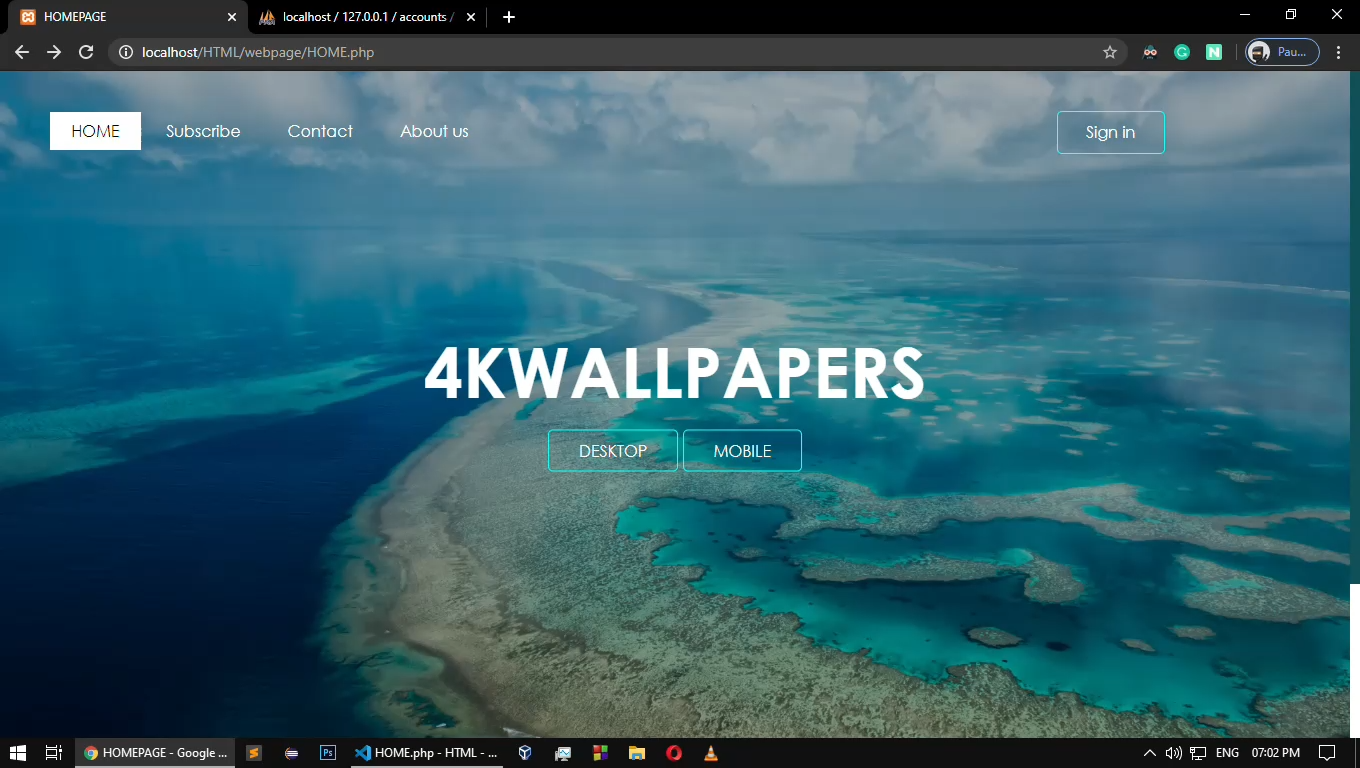Viewport: 1360px width, 768px height.
Task: Open VirtualBox from the taskbar
Action: 525,752
